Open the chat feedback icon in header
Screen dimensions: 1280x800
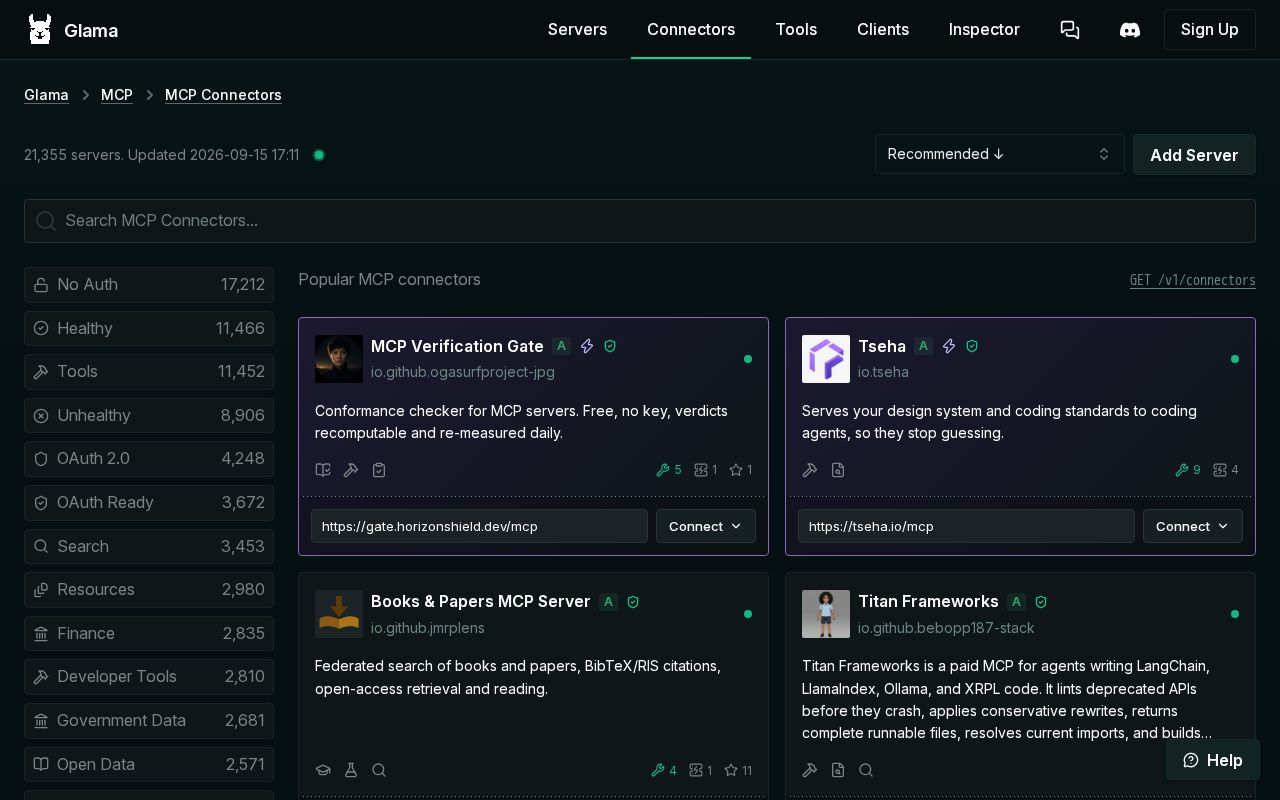coord(1070,30)
